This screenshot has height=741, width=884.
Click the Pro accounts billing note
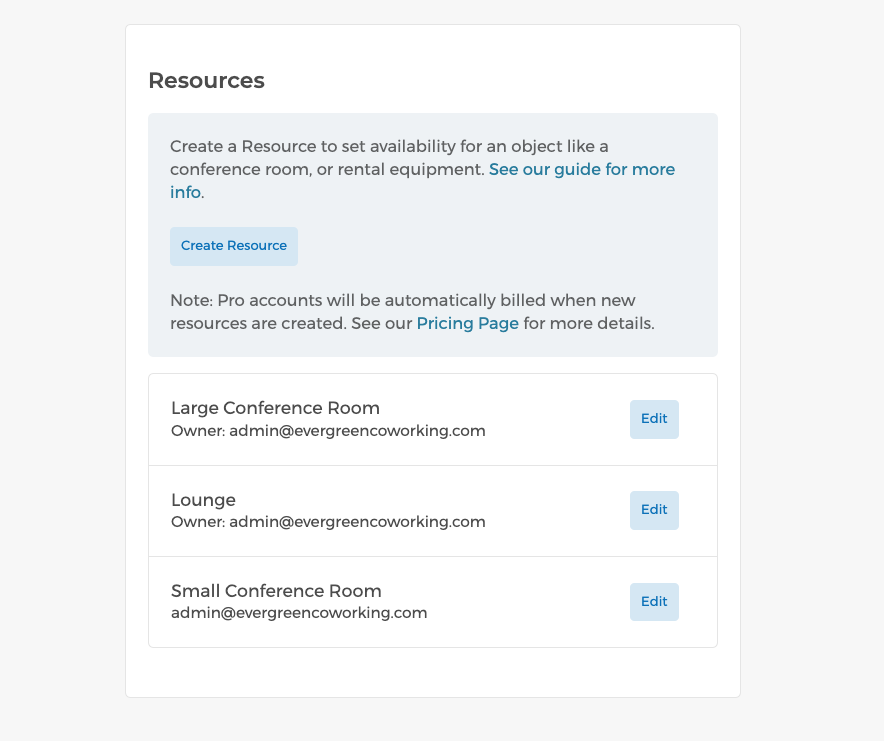click(410, 311)
